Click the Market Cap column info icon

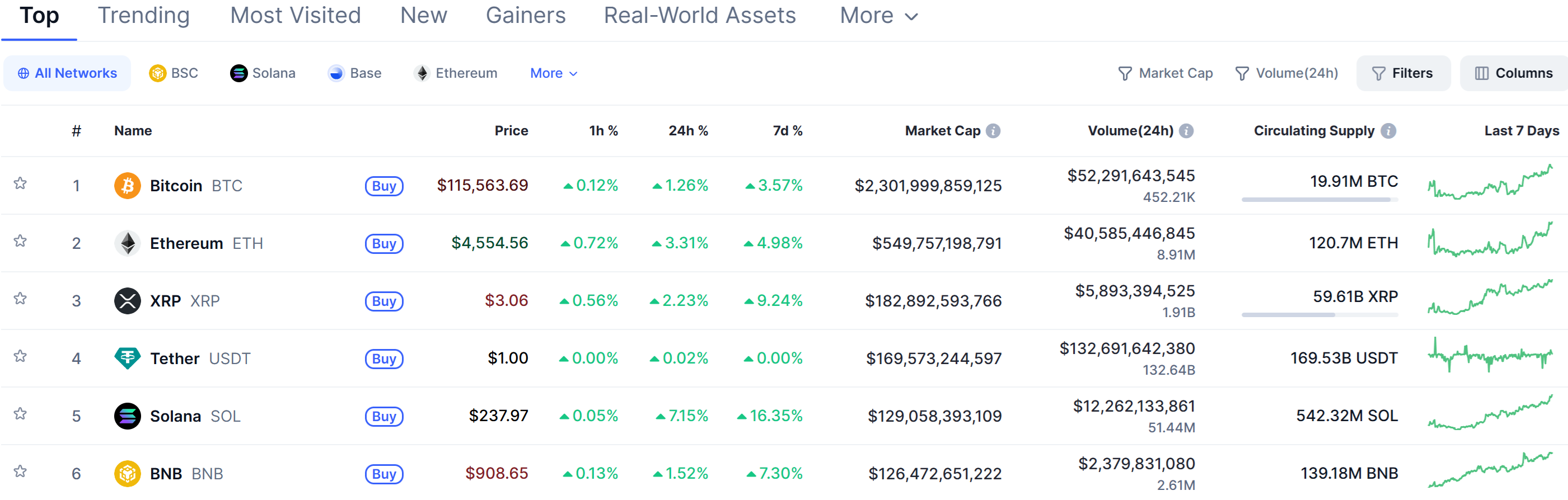click(993, 131)
